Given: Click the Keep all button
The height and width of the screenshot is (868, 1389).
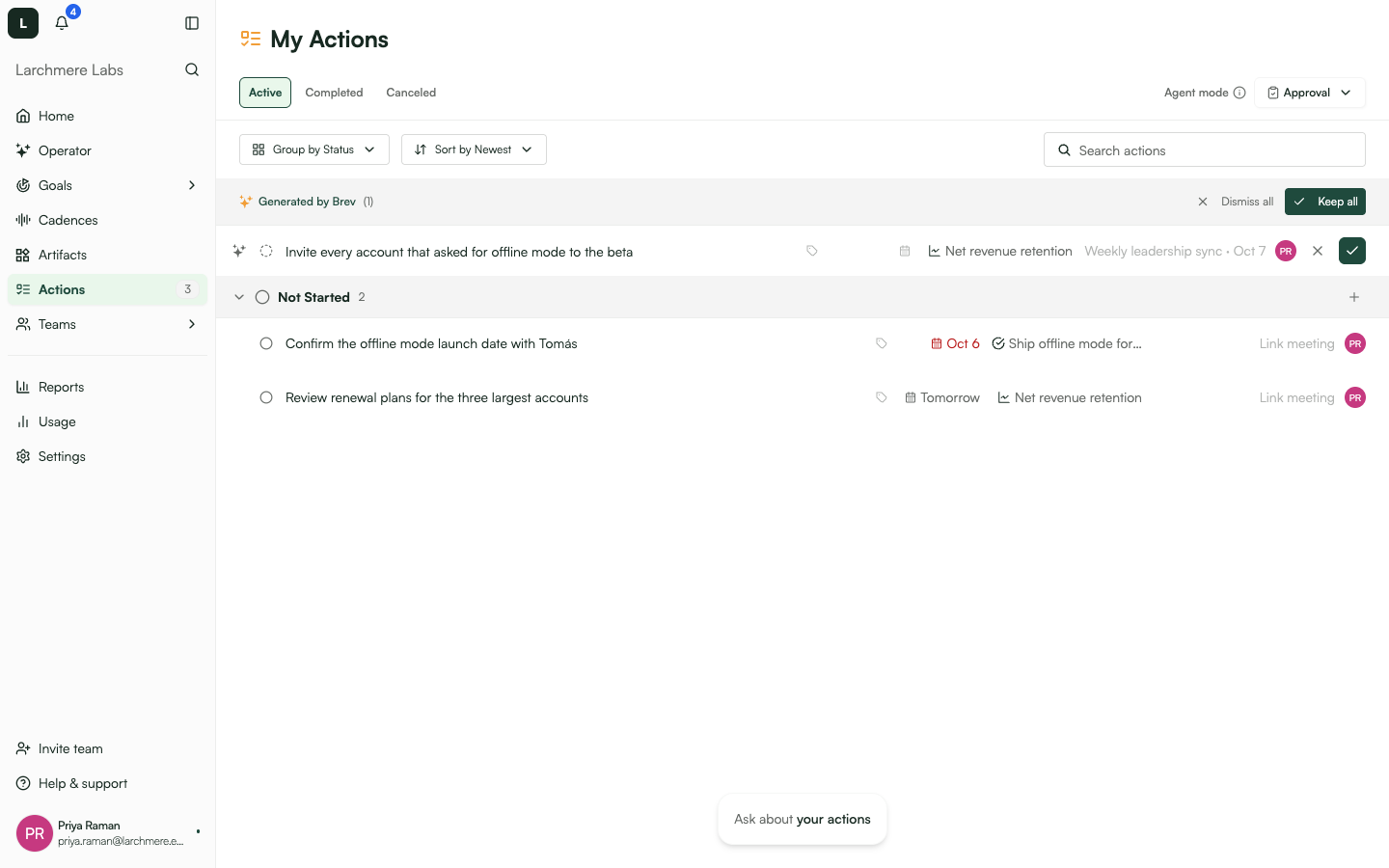Looking at the screenshot, I should [1325, 202].
